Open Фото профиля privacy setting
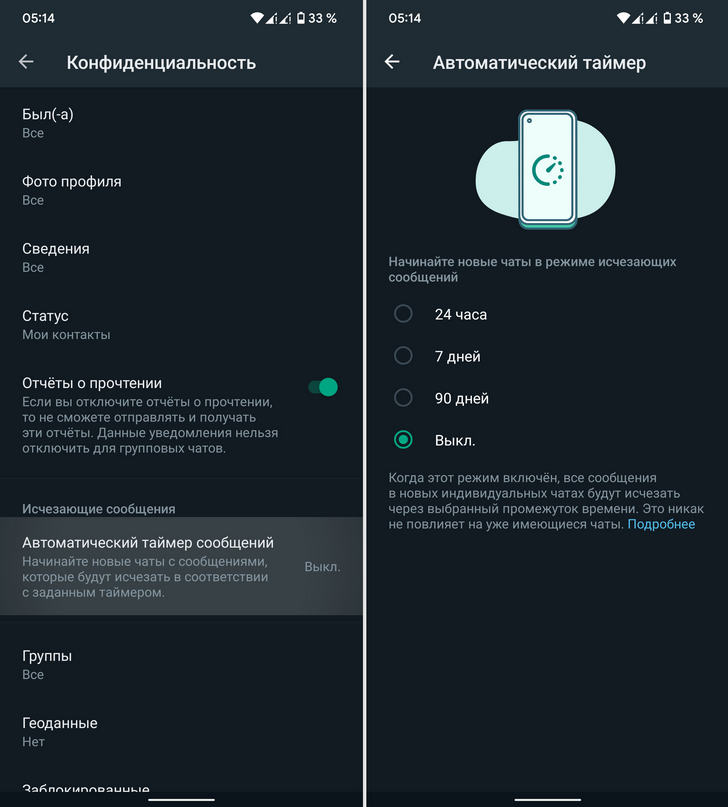Screen dimensions: 728x807 tap(182, 190)
